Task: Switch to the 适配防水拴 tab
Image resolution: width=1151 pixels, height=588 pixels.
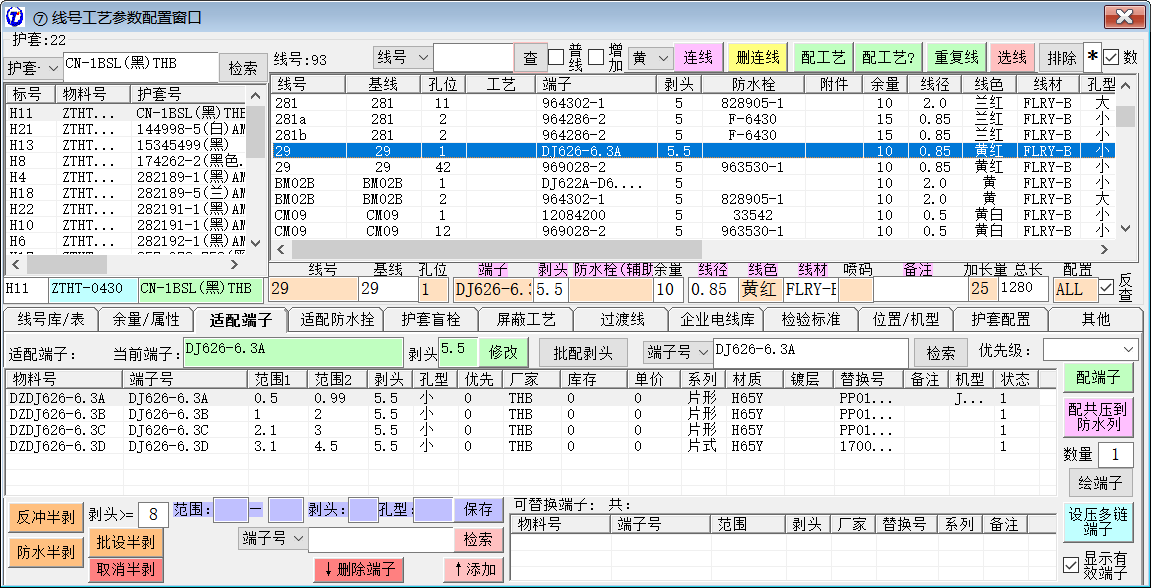Action: (x=337, y=320)
